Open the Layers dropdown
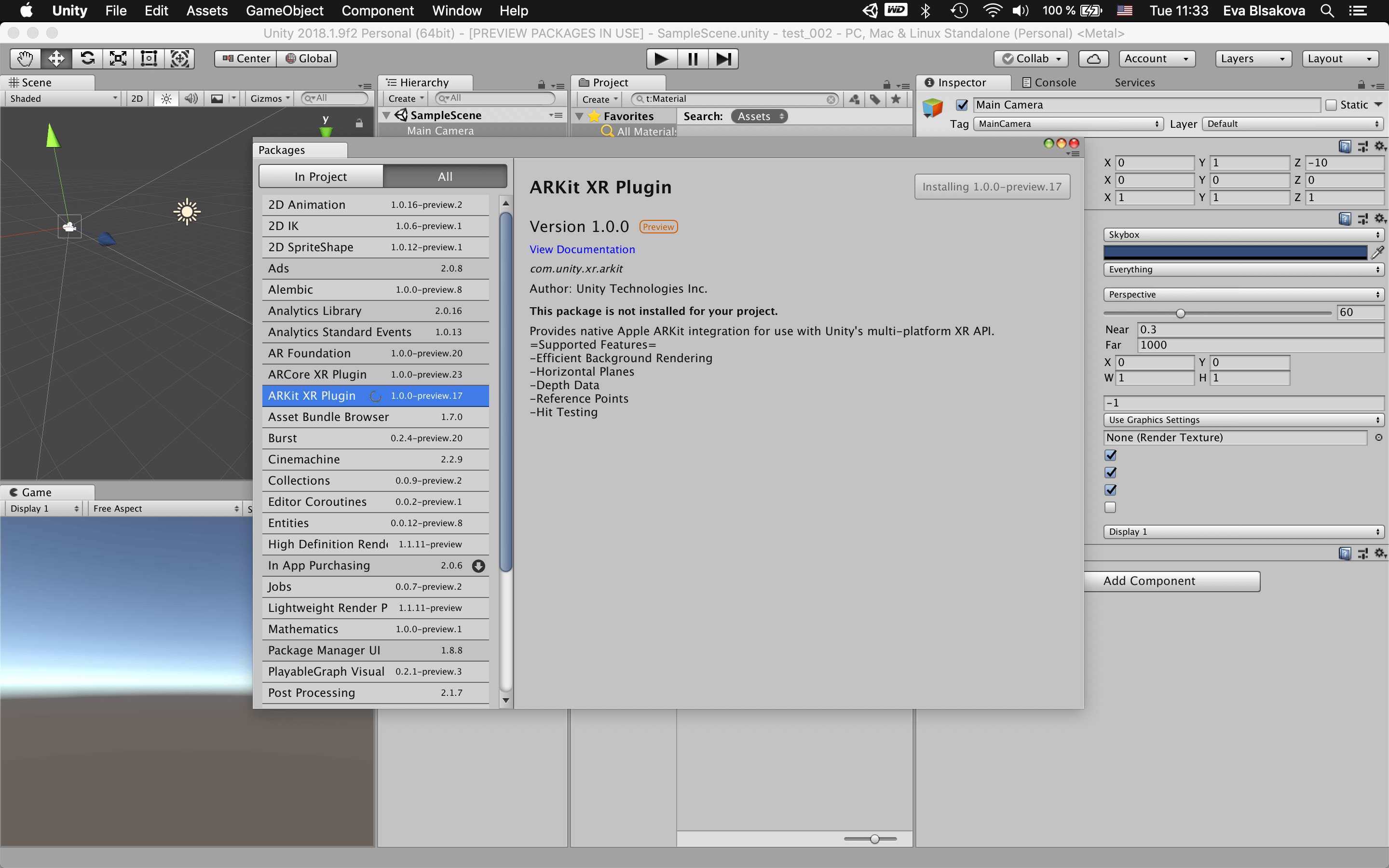Image resolution: width=1389 pixels, height=868 pixels. [x=1253, y=58]
